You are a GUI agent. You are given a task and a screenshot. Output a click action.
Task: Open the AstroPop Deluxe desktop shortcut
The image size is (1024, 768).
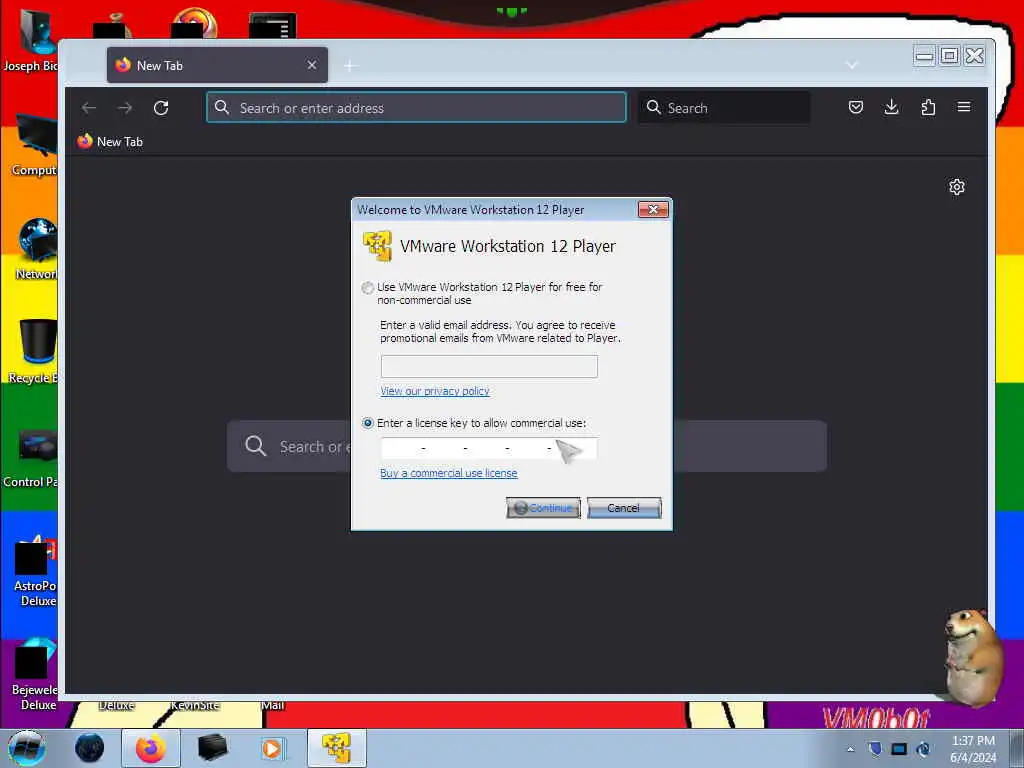coord(33,571)
